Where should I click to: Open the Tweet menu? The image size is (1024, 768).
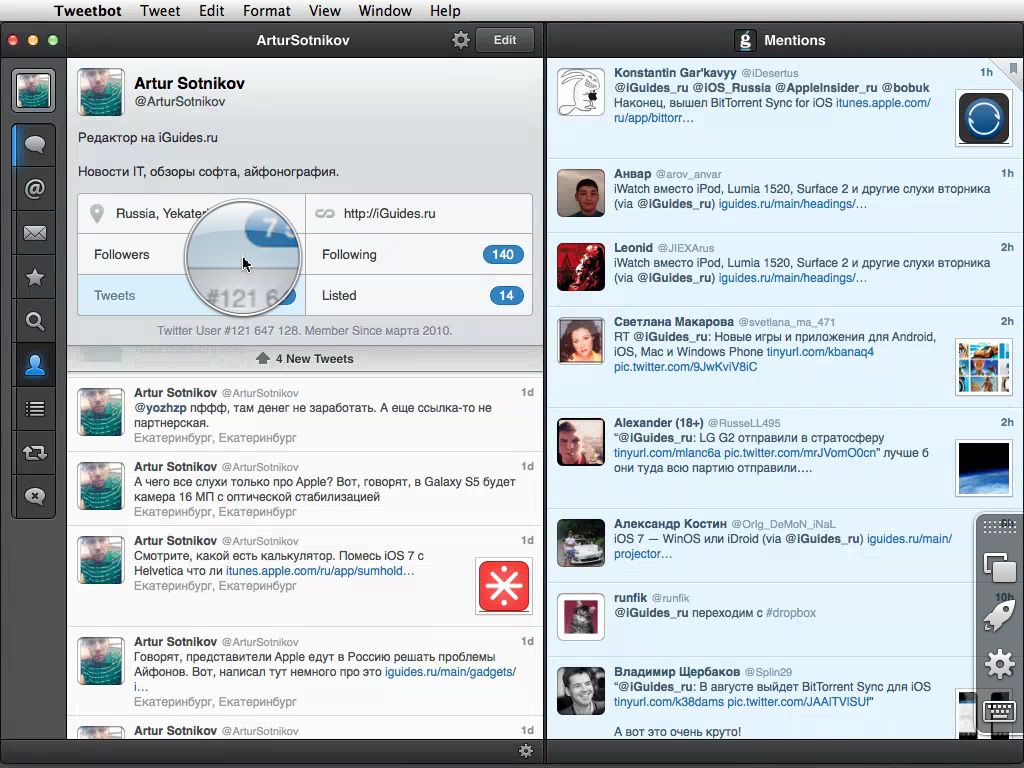[x=160, y=11]
